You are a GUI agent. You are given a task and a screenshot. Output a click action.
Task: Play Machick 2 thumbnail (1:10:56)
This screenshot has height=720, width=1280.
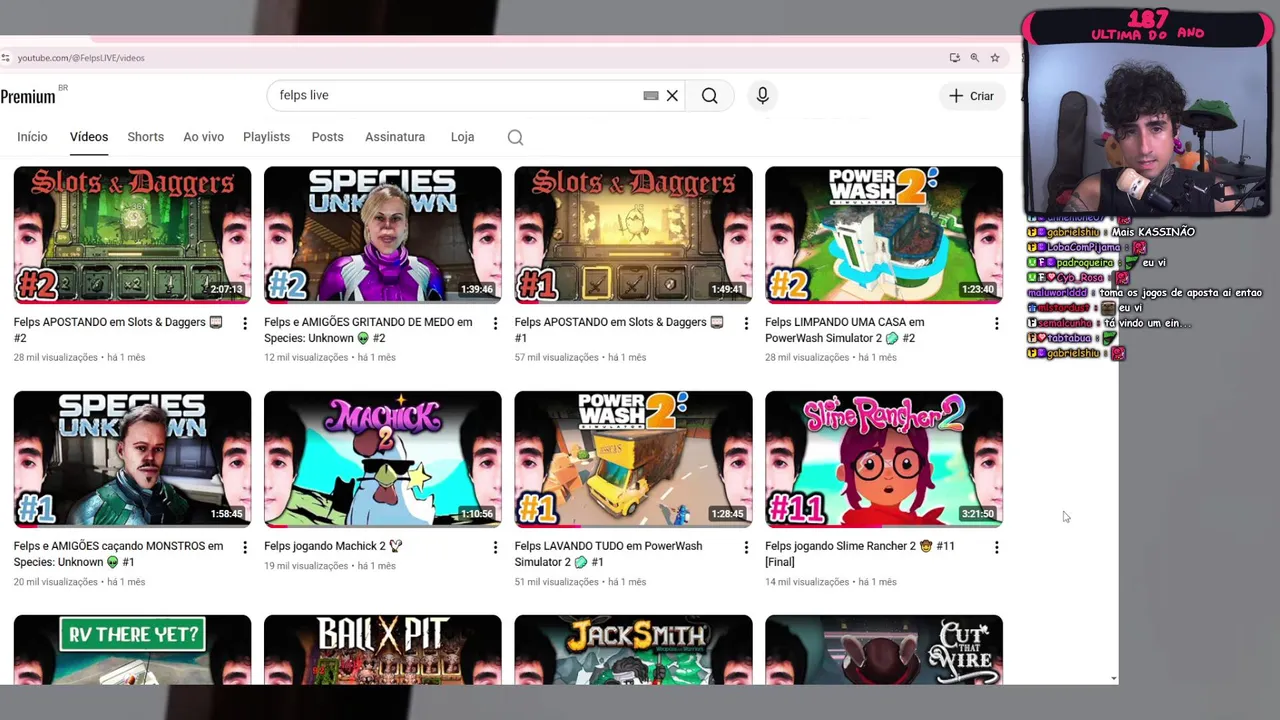(383, 458)
